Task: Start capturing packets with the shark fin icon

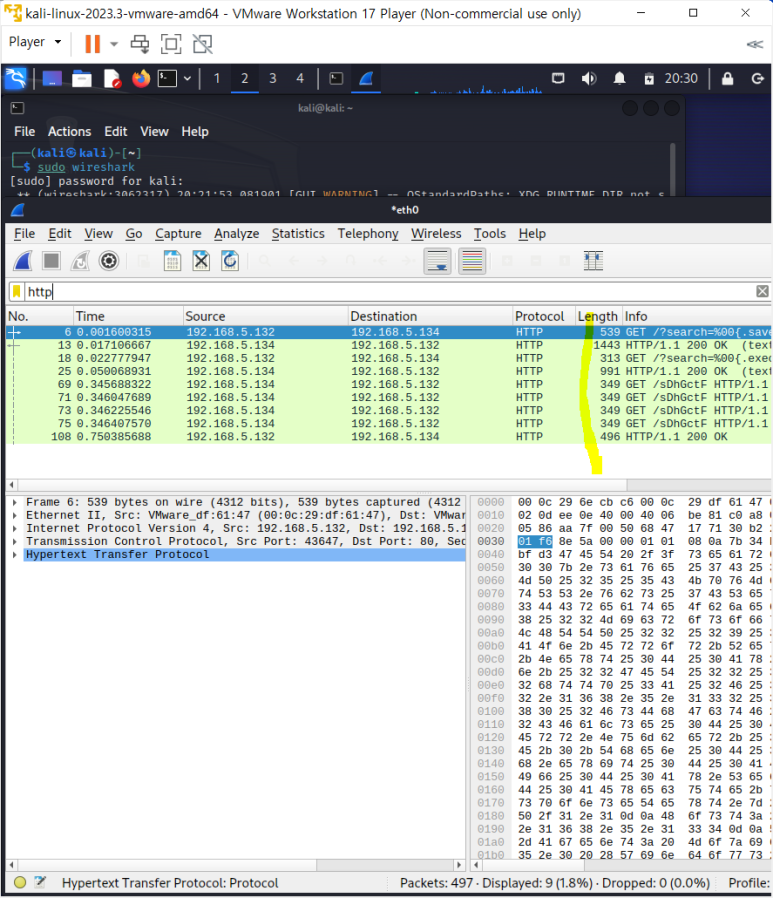Action: coord(23,261)
